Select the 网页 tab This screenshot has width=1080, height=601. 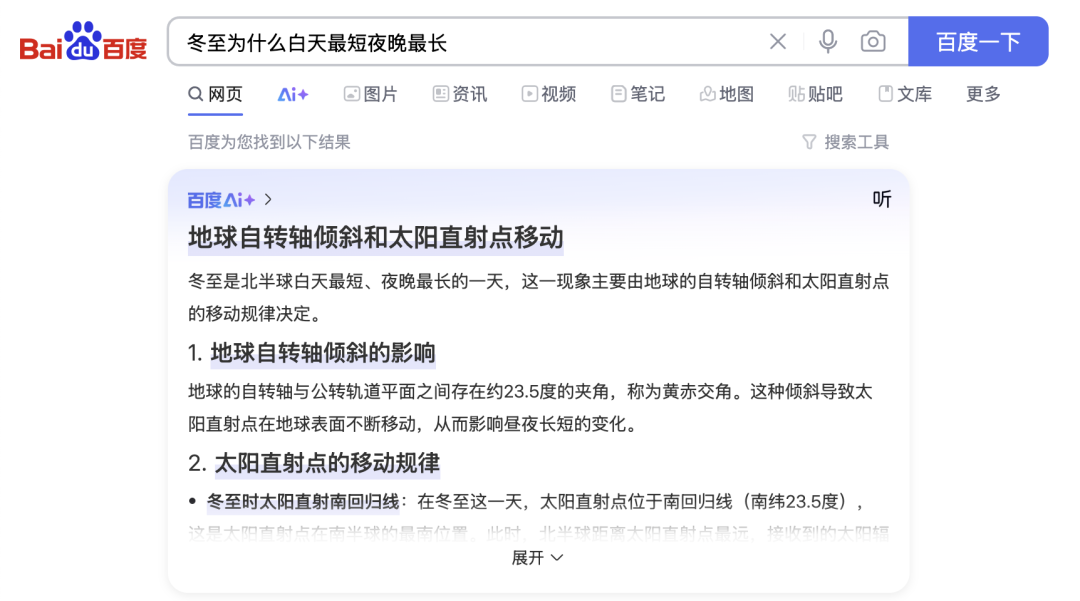[216, 94]
